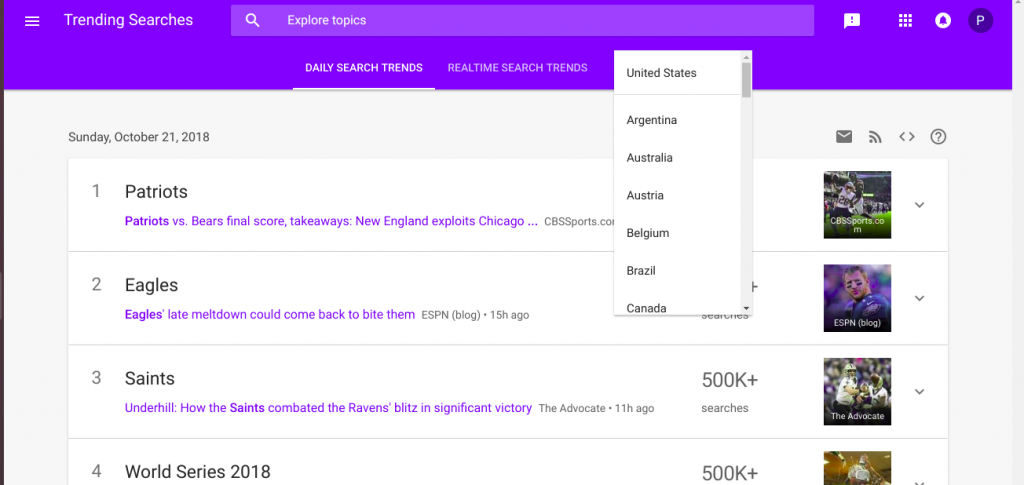
Task: Click the World Series 2018 trend title
Action: 197,471
